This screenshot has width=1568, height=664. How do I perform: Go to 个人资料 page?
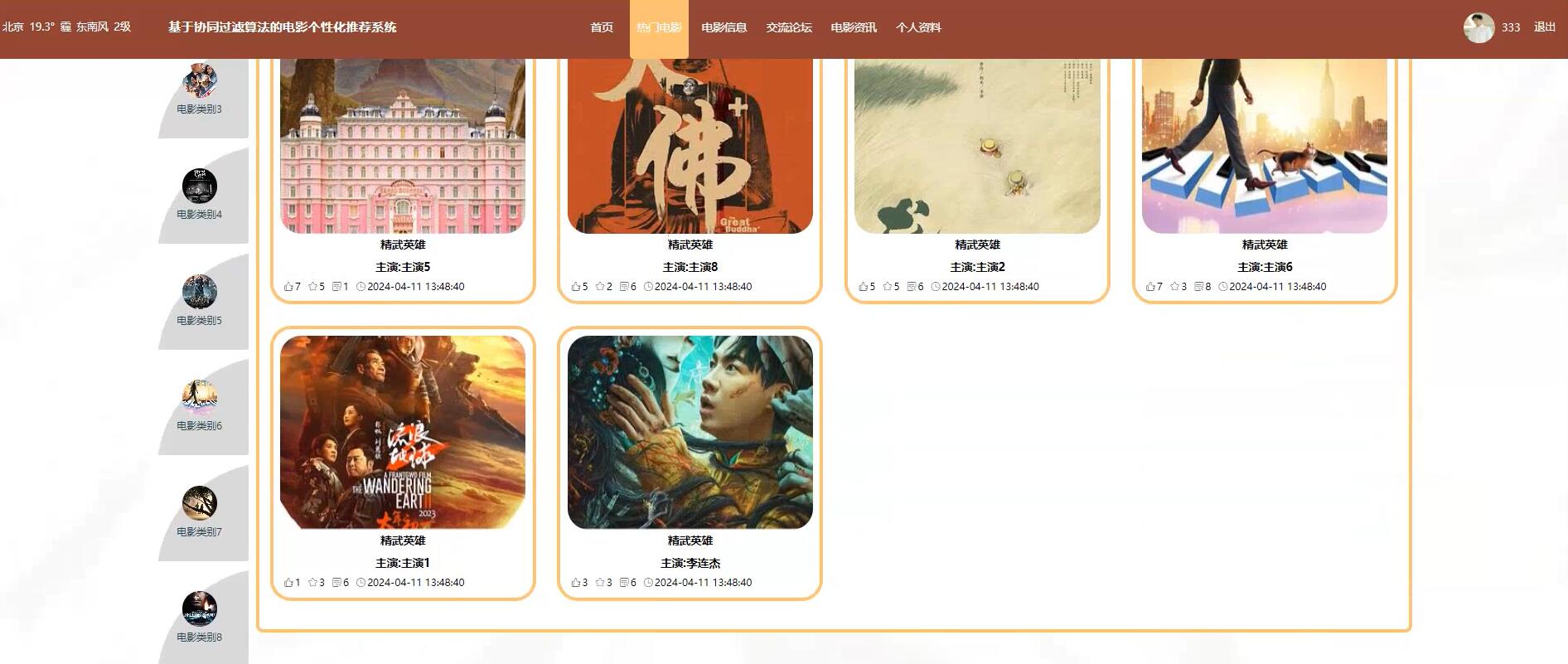(x=918, y=27)
